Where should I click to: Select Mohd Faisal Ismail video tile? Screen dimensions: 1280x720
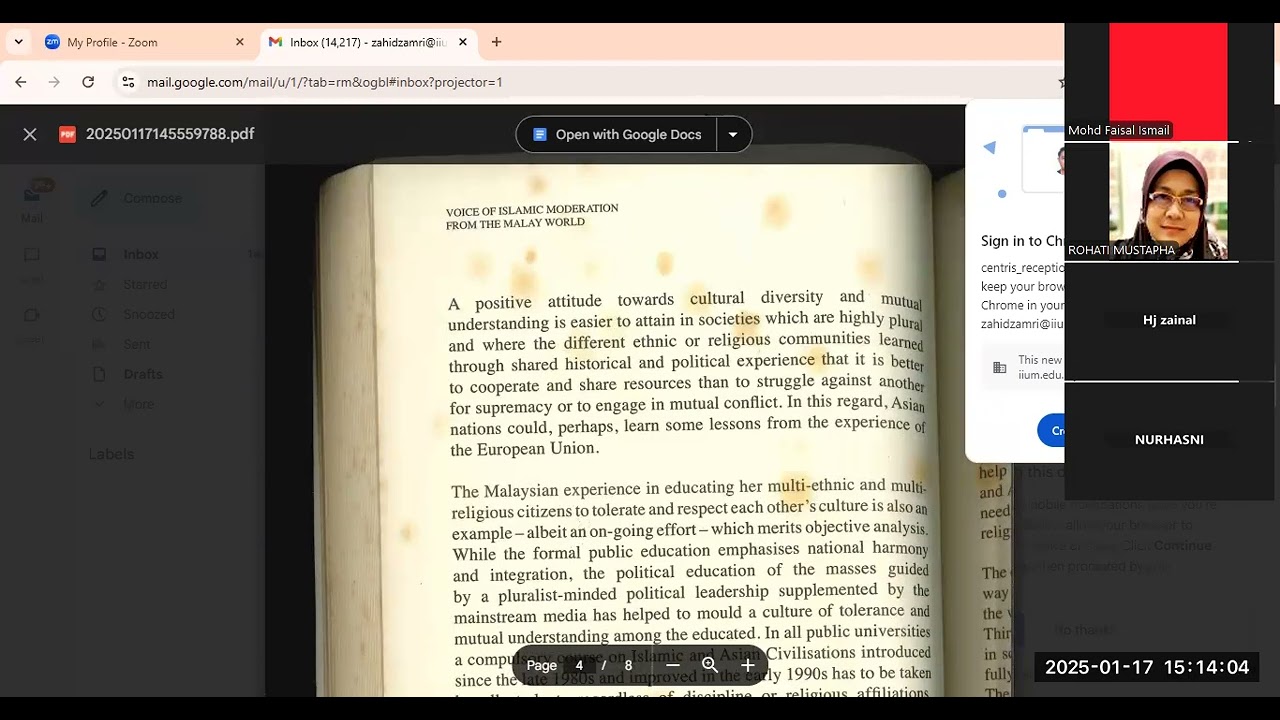click(x=1168, y=82)
